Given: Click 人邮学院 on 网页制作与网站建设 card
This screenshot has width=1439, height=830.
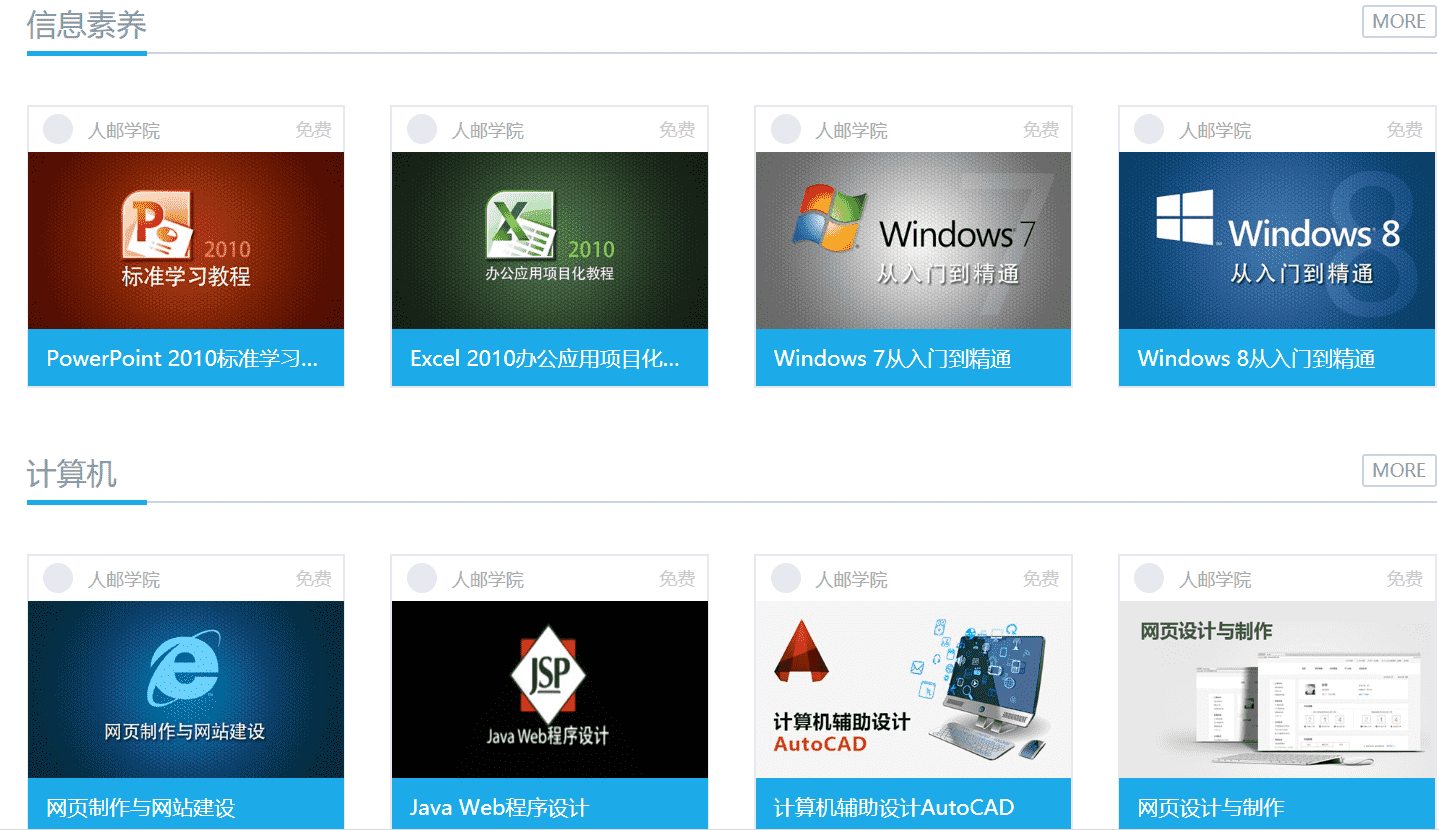Looking at the screenshot, I should (x=124, y=579).
